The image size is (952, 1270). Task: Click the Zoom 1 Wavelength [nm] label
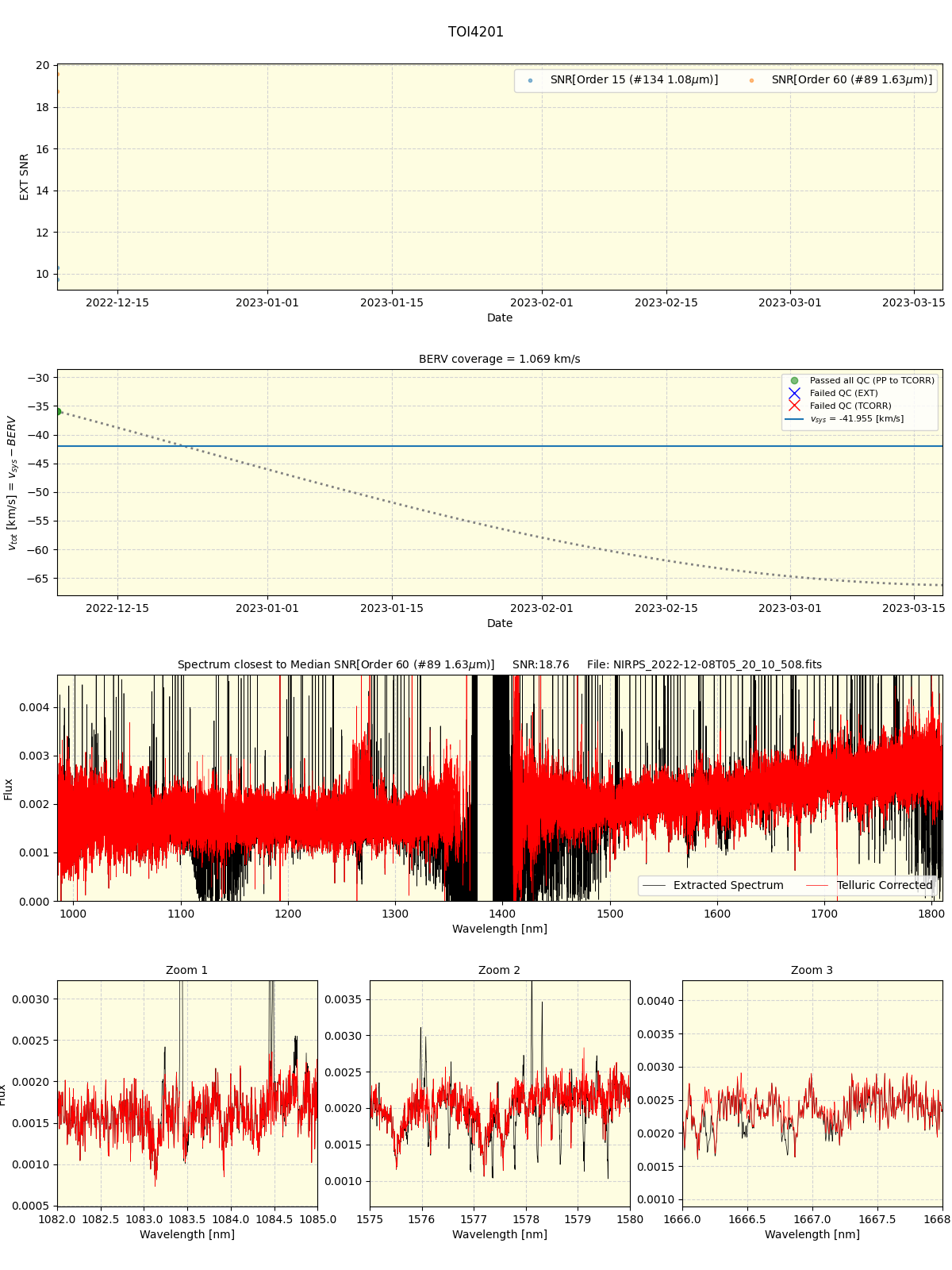(x=187, y=1235)
